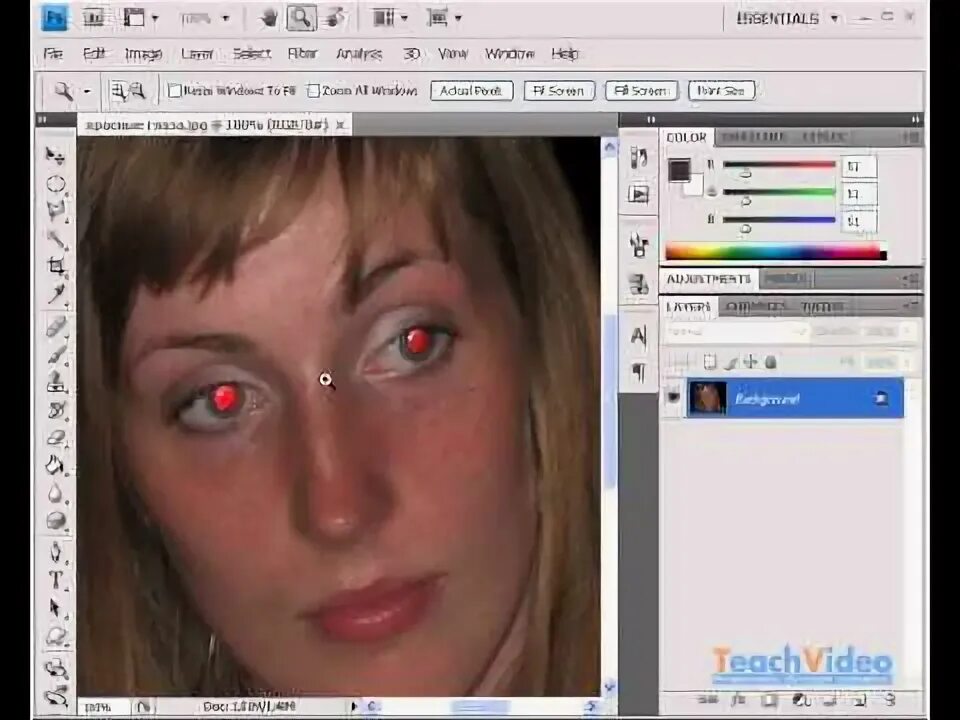Toggle lock position in Layers

[751, 362]
